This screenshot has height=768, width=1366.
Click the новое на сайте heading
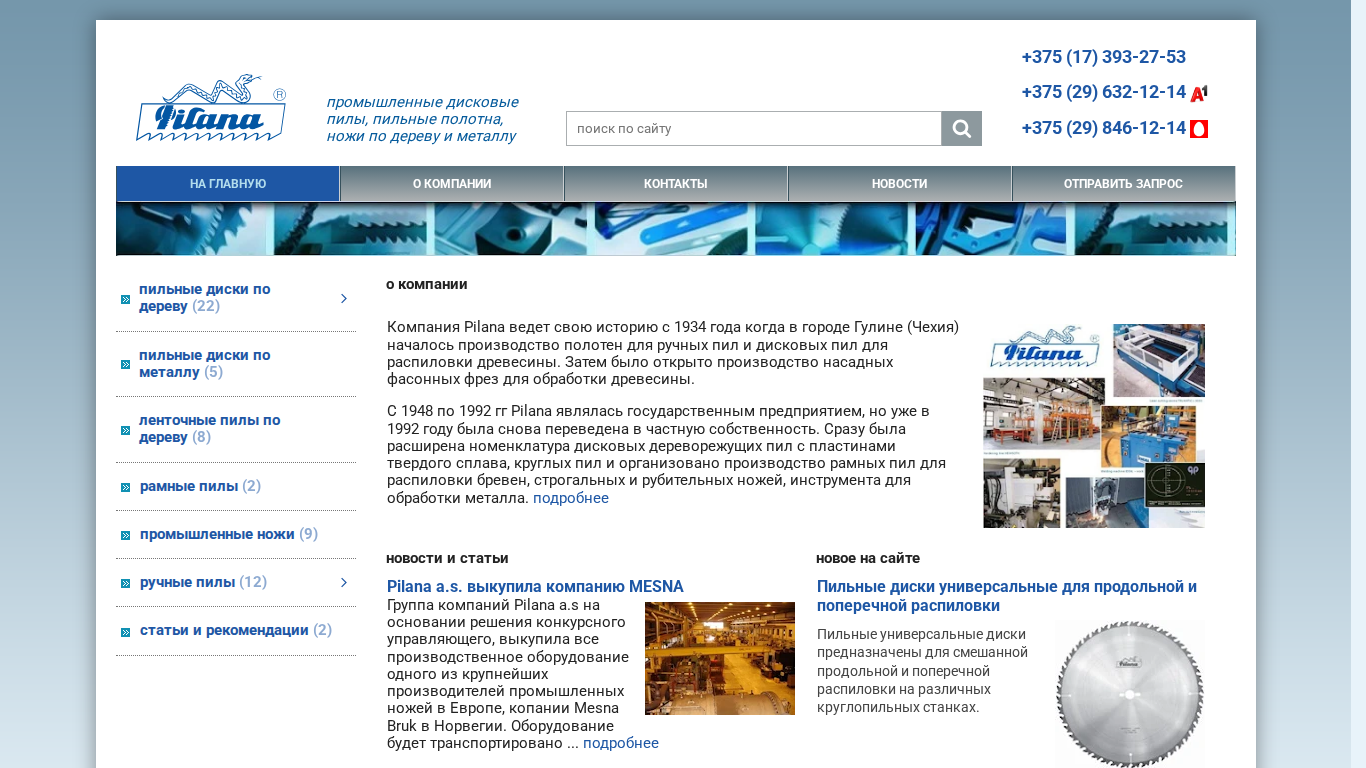(868, 558)
